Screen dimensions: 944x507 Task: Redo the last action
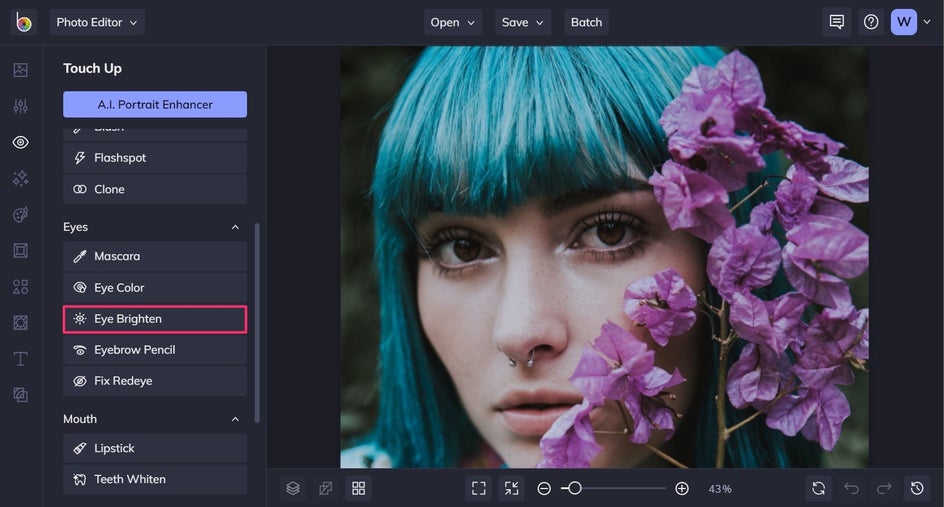(x=884, y=488)
